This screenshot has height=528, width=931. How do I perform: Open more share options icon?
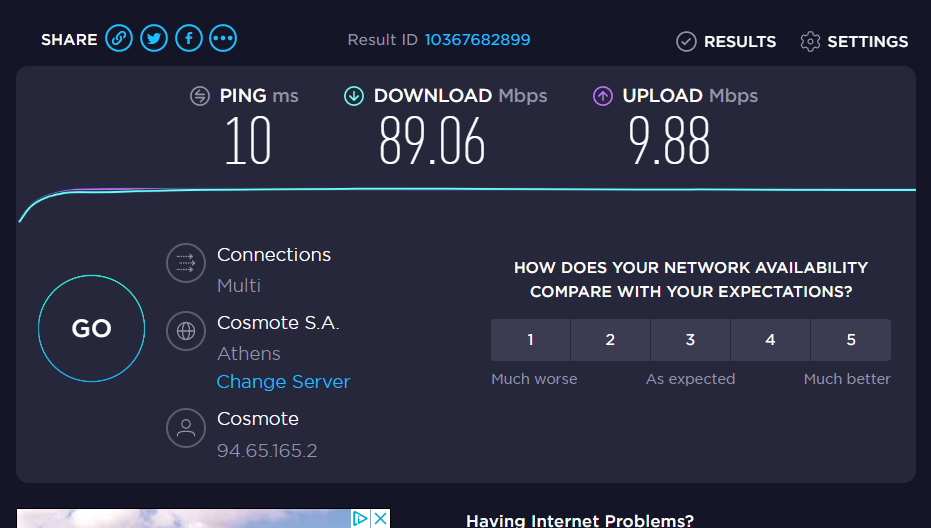coord(223,39)
